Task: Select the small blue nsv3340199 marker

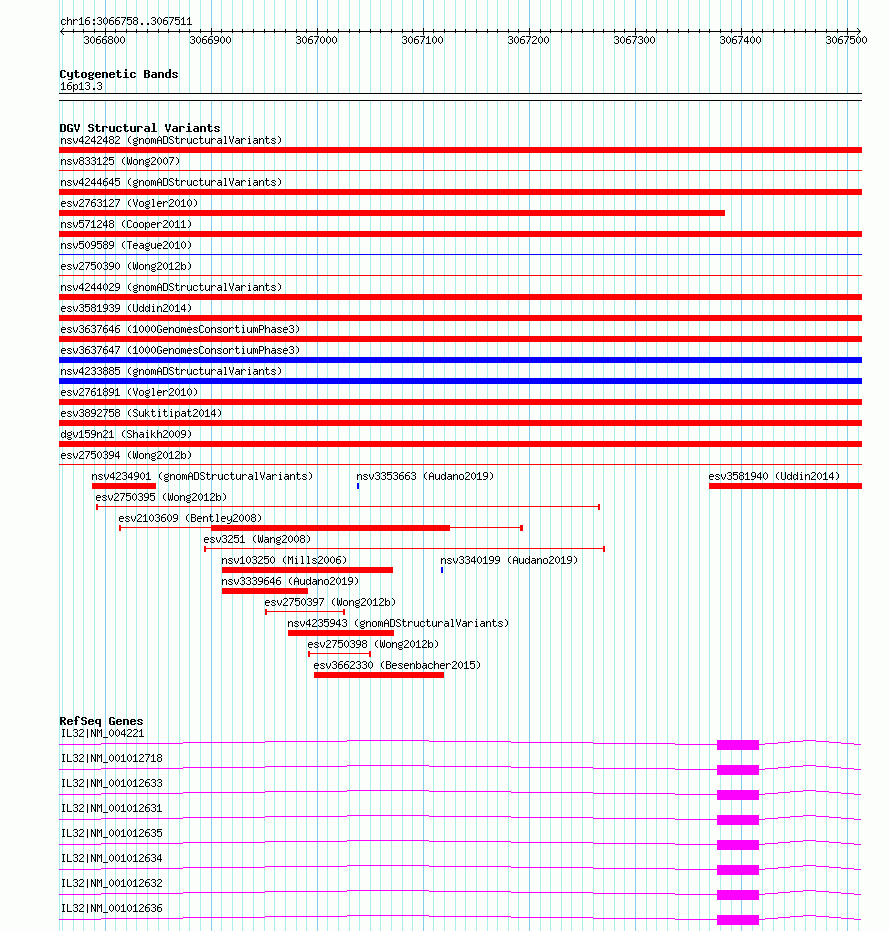Action: point(442,570)
